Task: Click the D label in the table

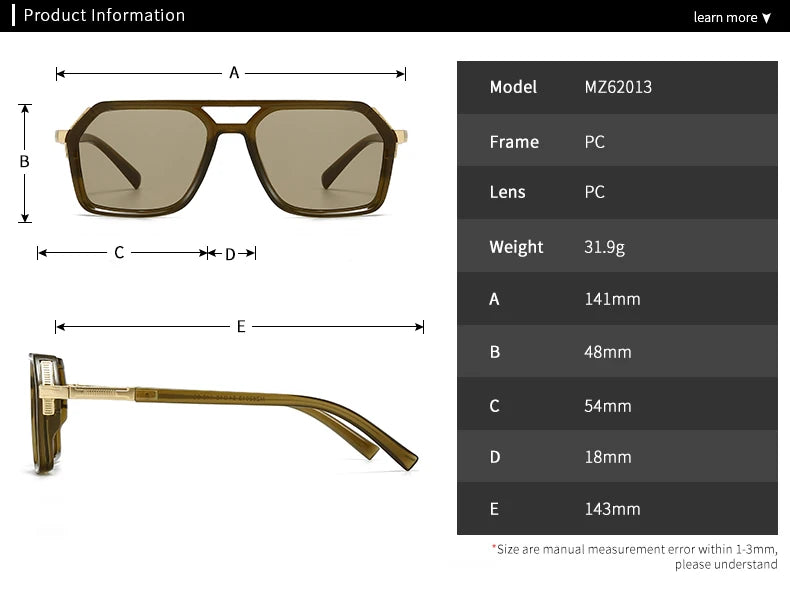Action: 495,457
